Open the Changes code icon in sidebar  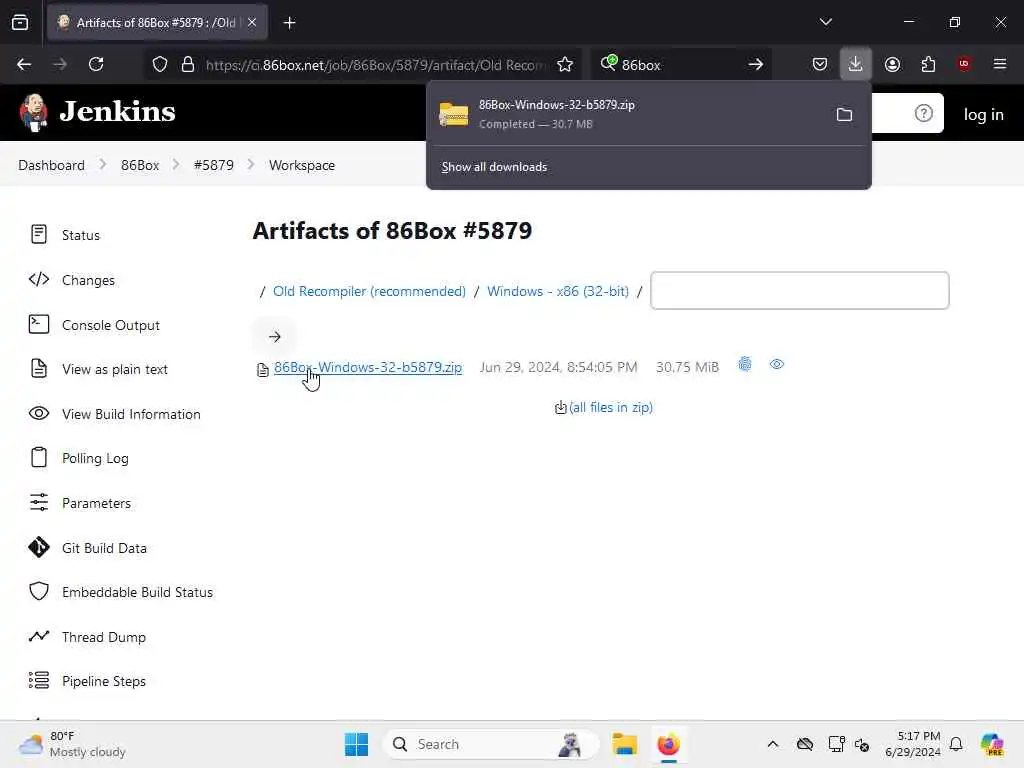(x=39, y=280)
